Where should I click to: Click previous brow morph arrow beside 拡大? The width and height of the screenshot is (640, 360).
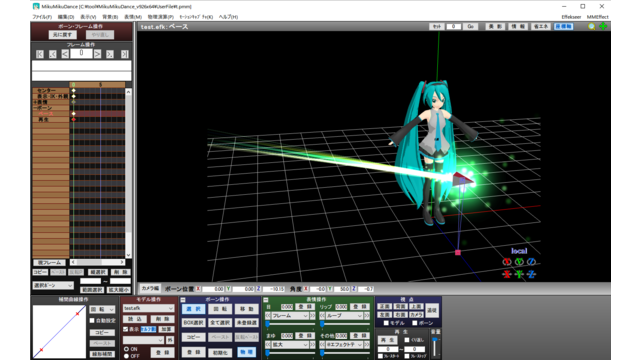[268, 345]
